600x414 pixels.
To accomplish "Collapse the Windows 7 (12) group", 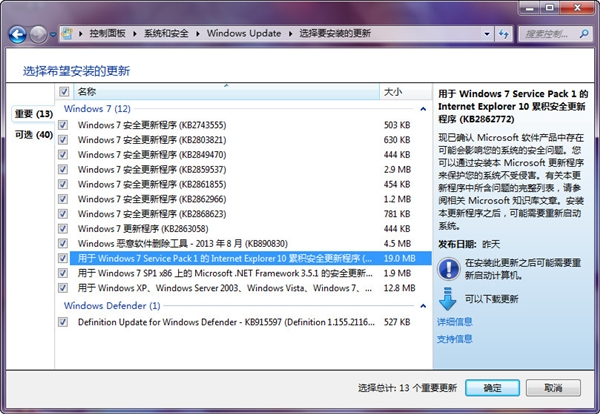I will point(423,109).
